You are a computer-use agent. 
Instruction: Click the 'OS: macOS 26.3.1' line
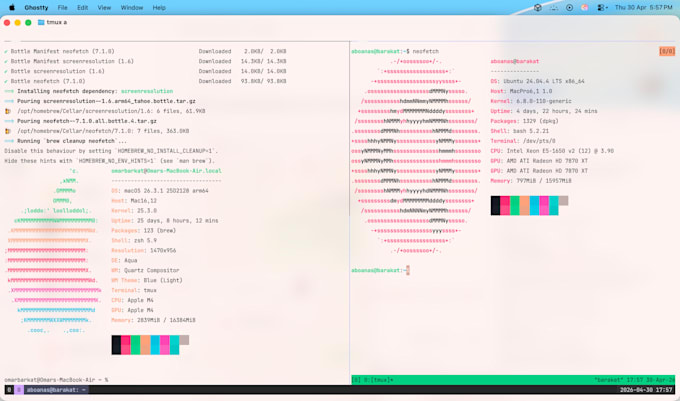pos(160,191)
